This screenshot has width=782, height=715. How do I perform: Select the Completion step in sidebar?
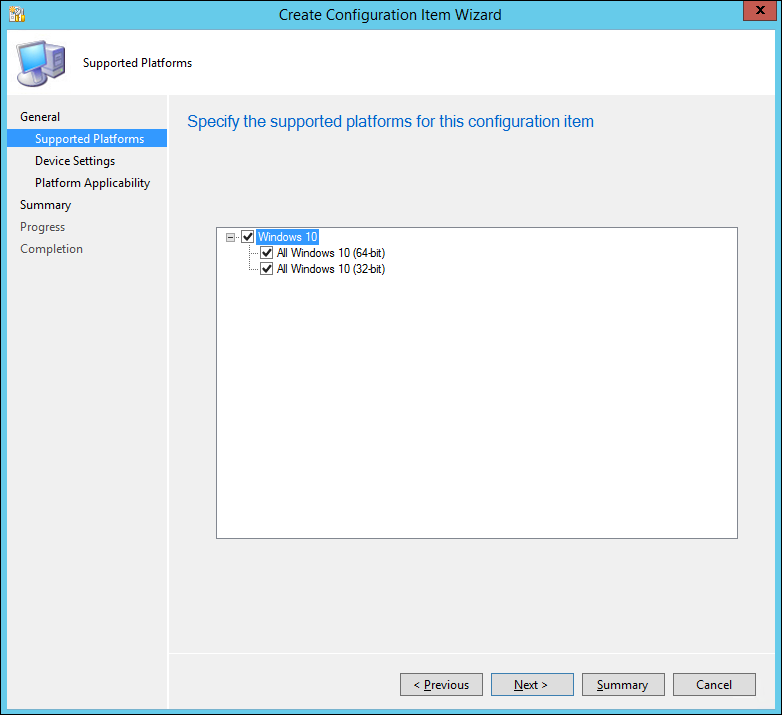pyautogui.click(x=51, y=249)
